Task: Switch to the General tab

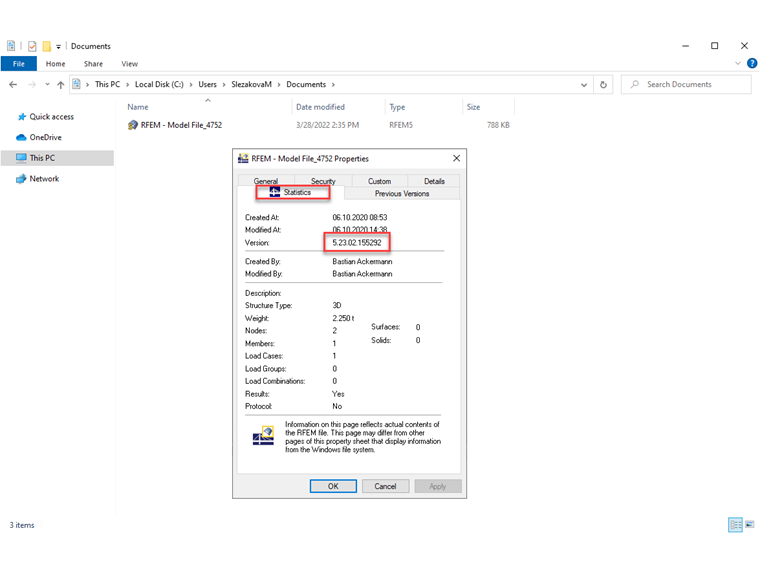Action: (x=266, y=181)
